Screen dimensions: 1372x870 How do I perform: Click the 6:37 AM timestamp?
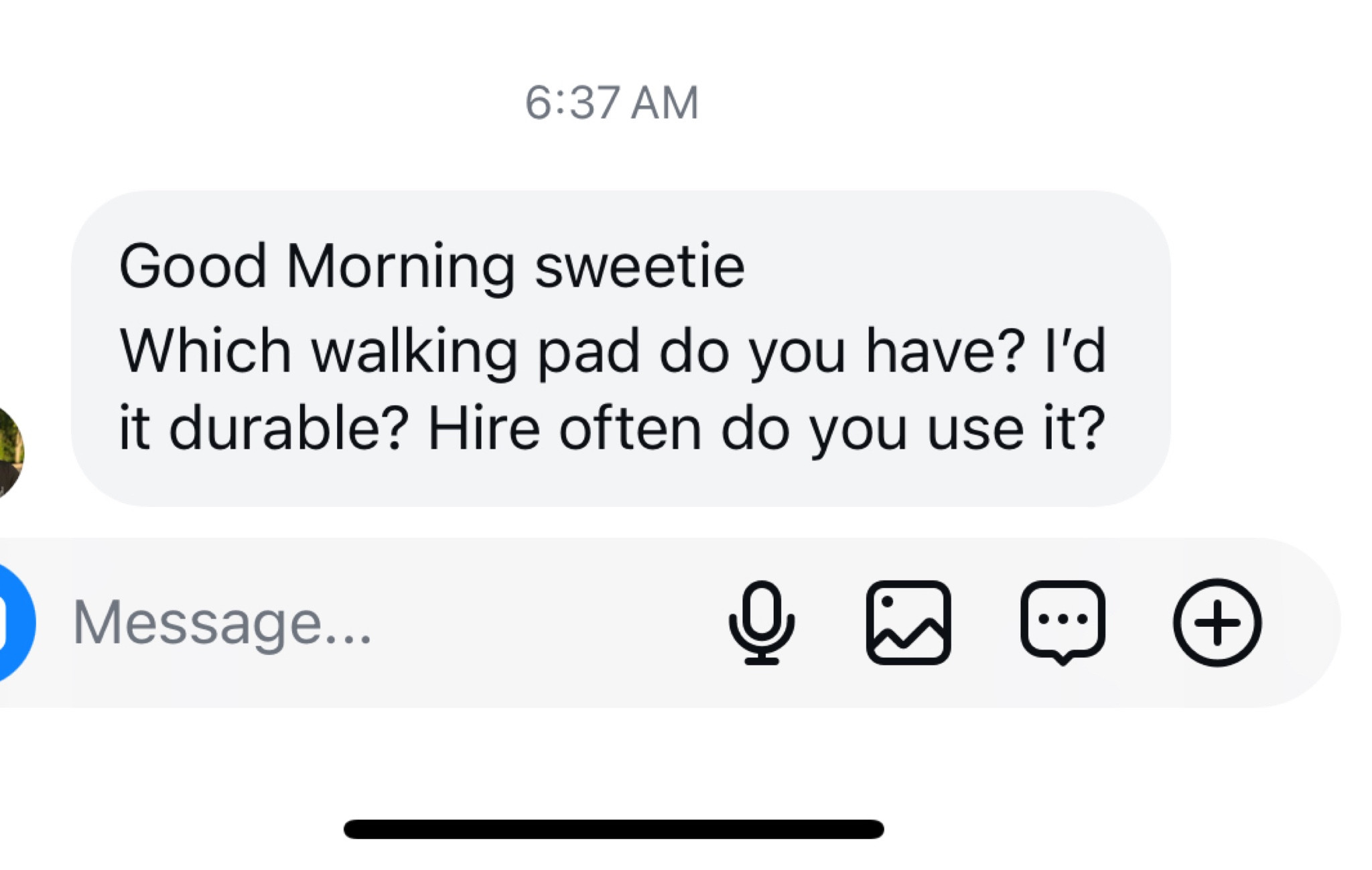(x=612, y=103)
